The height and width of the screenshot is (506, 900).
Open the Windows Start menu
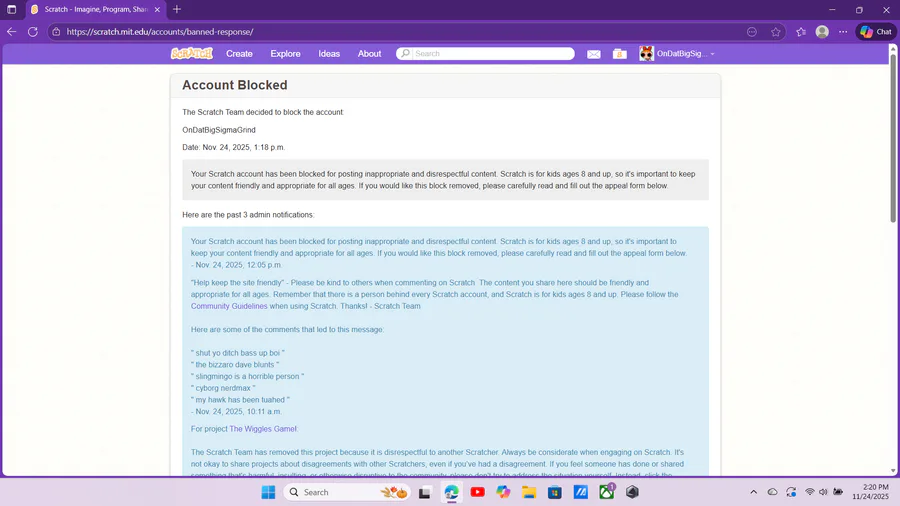click(268, 492)
